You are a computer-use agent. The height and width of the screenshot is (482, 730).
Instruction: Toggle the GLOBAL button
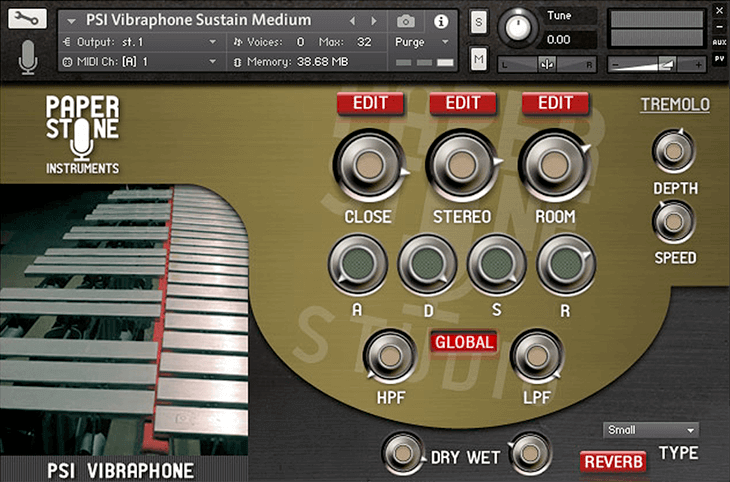[x=464, y=343]
